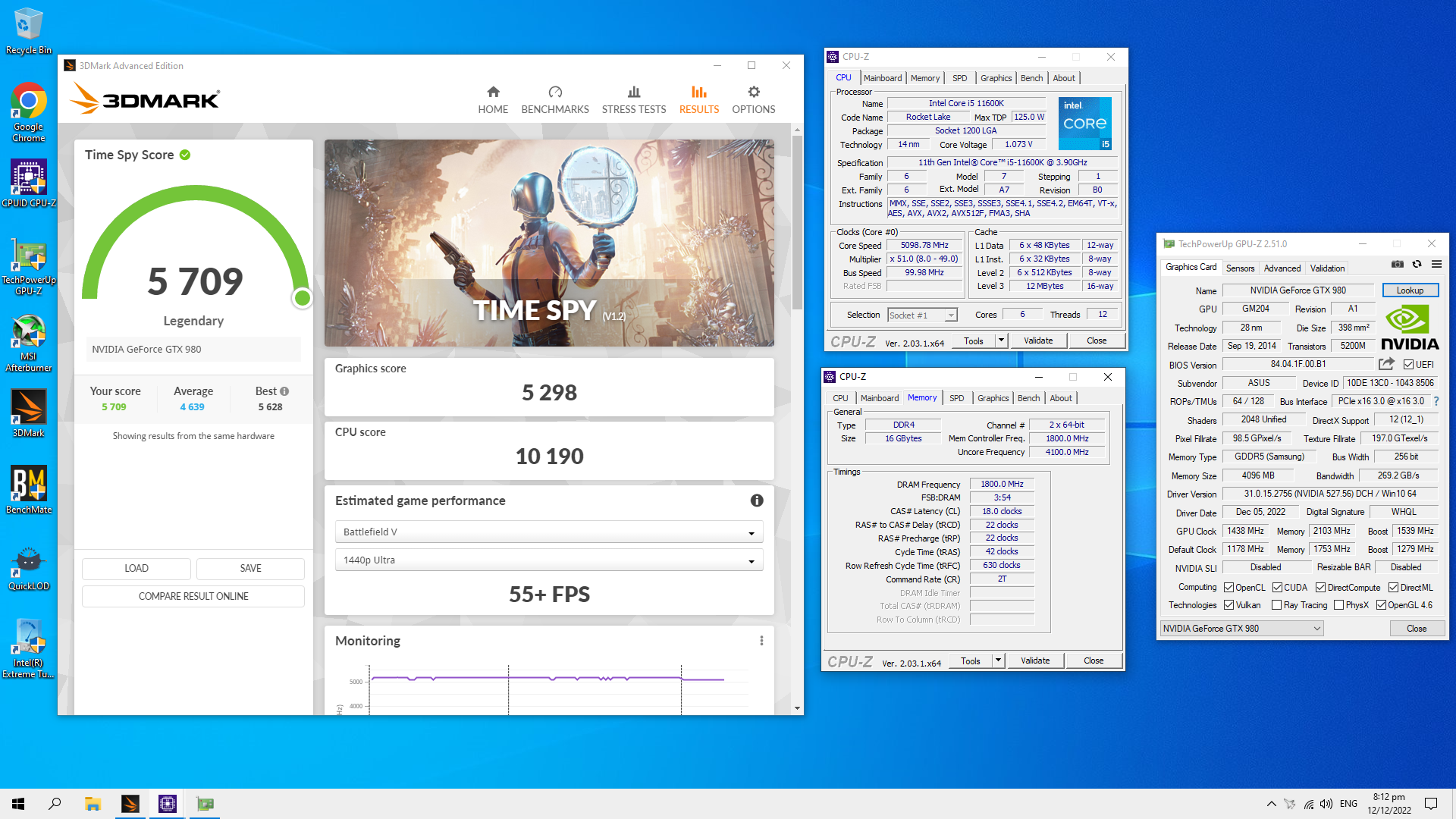Open 3DMark desktop shortcut
Screen dimensions: 1456x819
pos(28,413)
